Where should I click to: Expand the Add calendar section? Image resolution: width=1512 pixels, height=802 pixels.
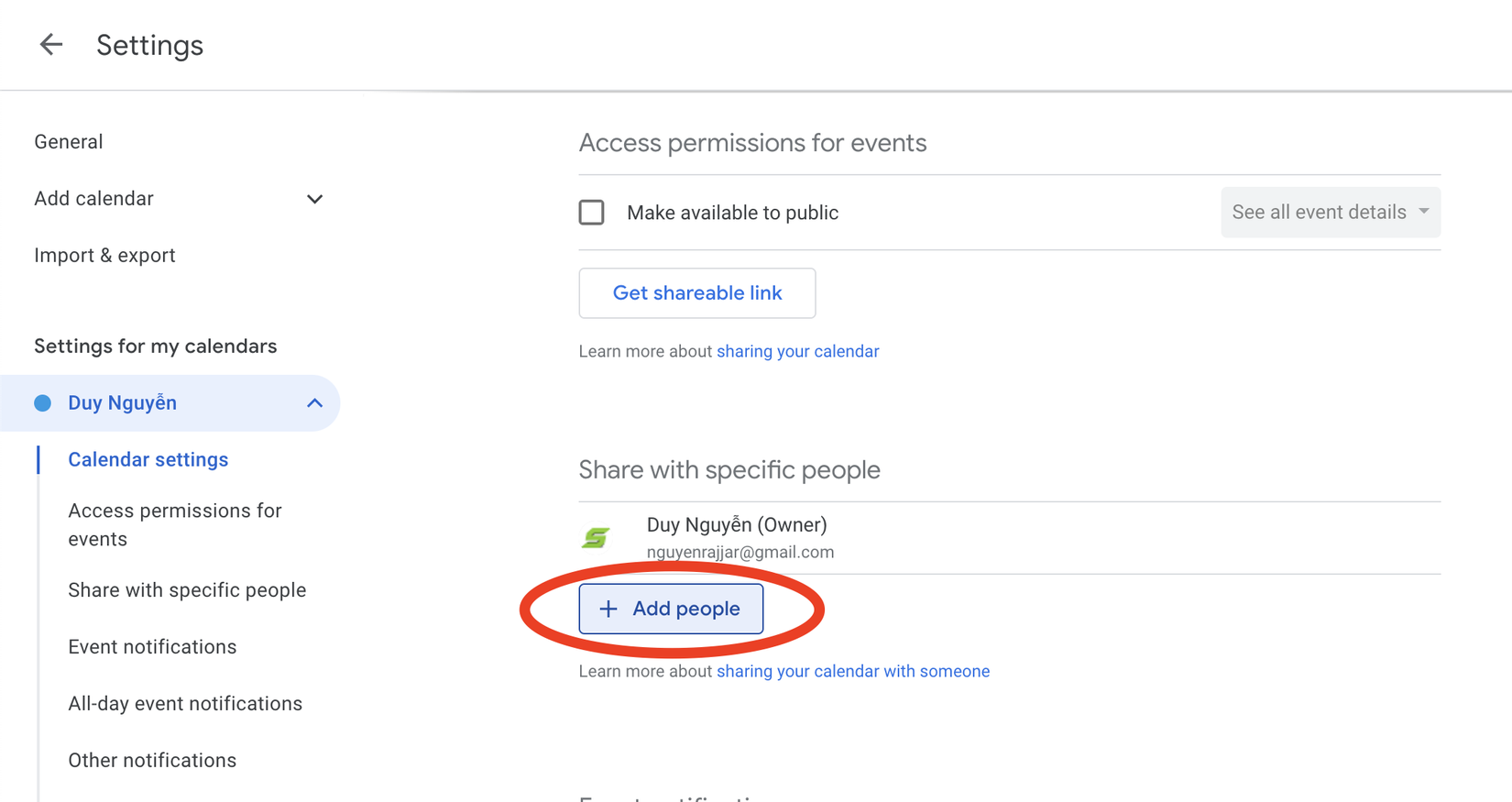[x=314, y=199]
